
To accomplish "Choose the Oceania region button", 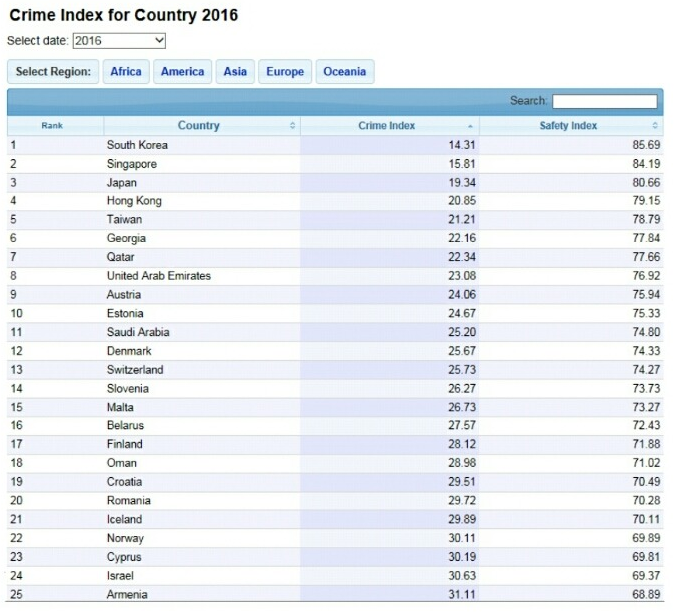I will click(345, 72).
